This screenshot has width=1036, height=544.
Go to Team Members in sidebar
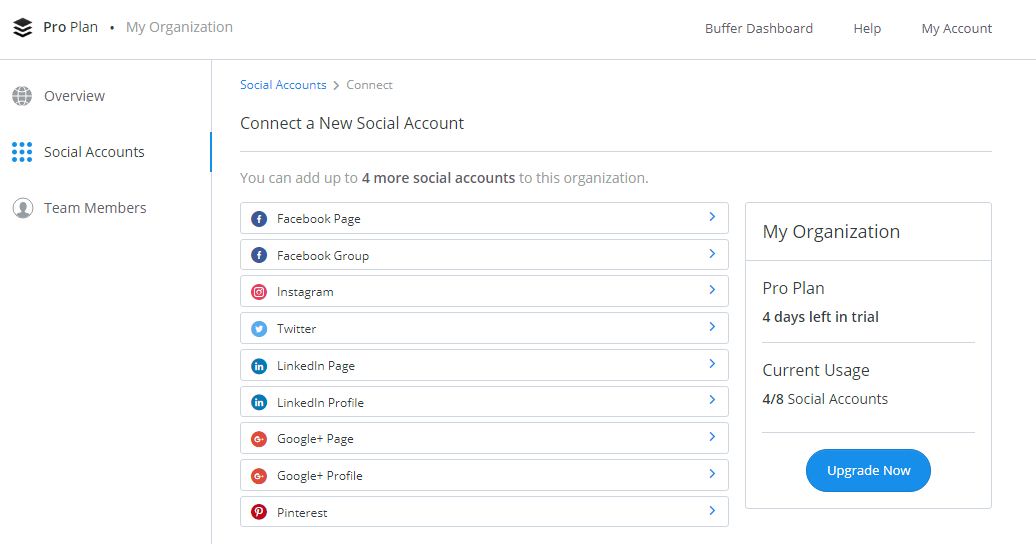[x=95, y=208]
